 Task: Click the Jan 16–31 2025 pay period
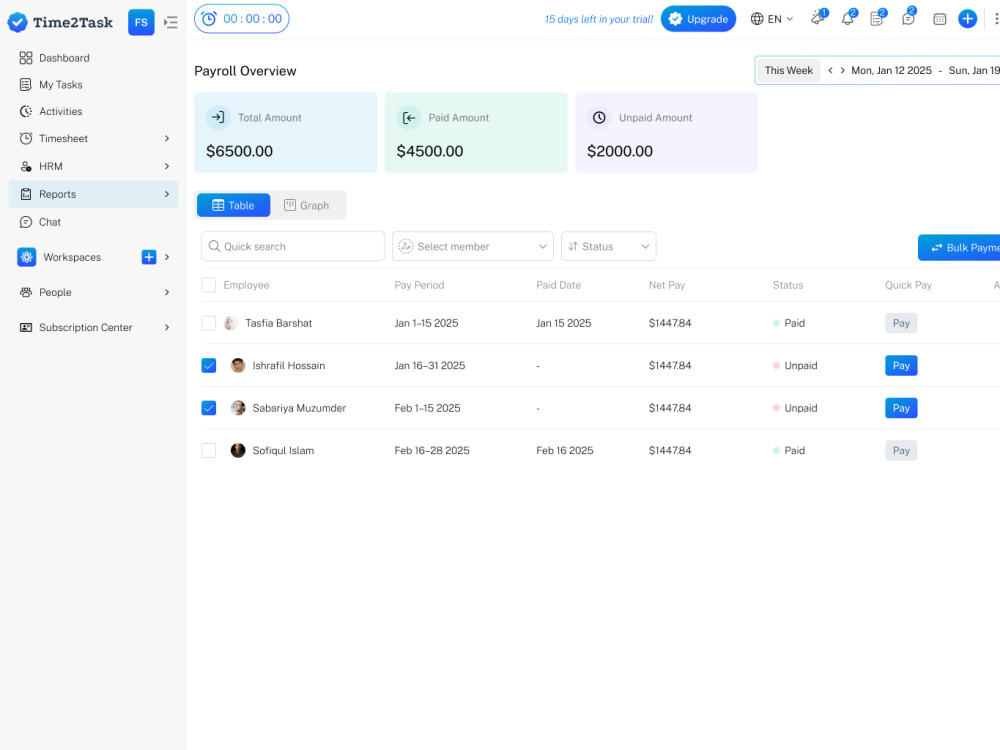[x=430, y=365]
